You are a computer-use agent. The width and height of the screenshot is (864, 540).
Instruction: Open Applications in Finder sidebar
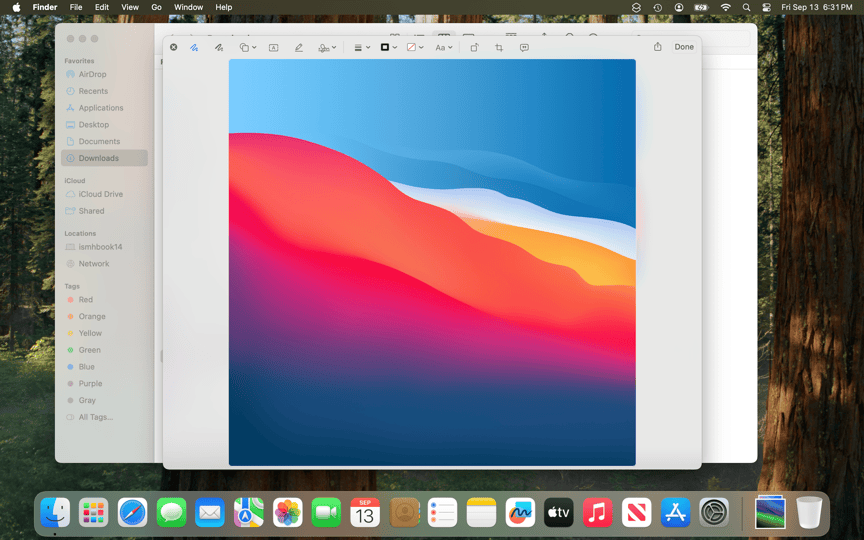tap(104, 108)
